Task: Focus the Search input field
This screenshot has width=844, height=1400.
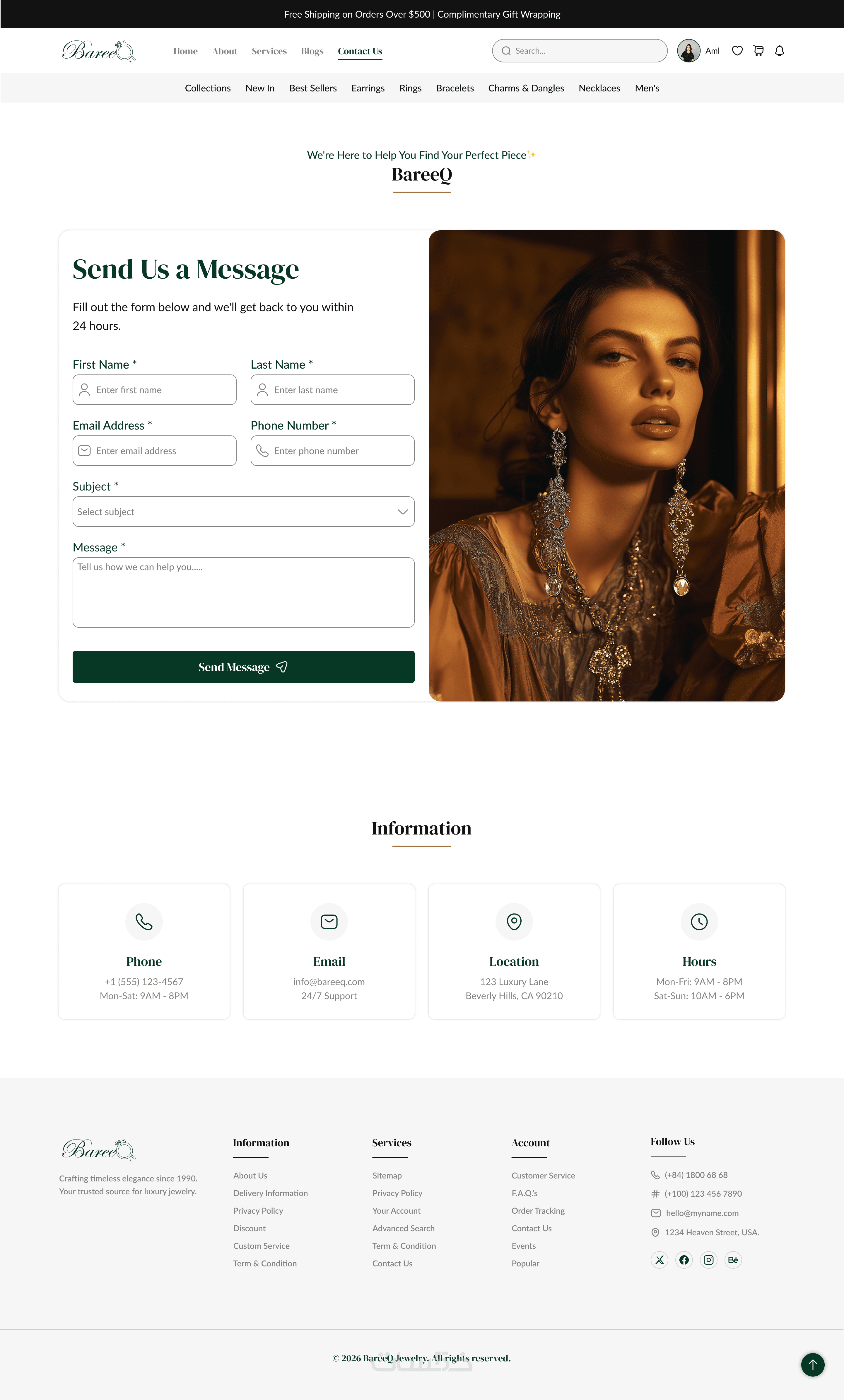Action: point(579,51)
